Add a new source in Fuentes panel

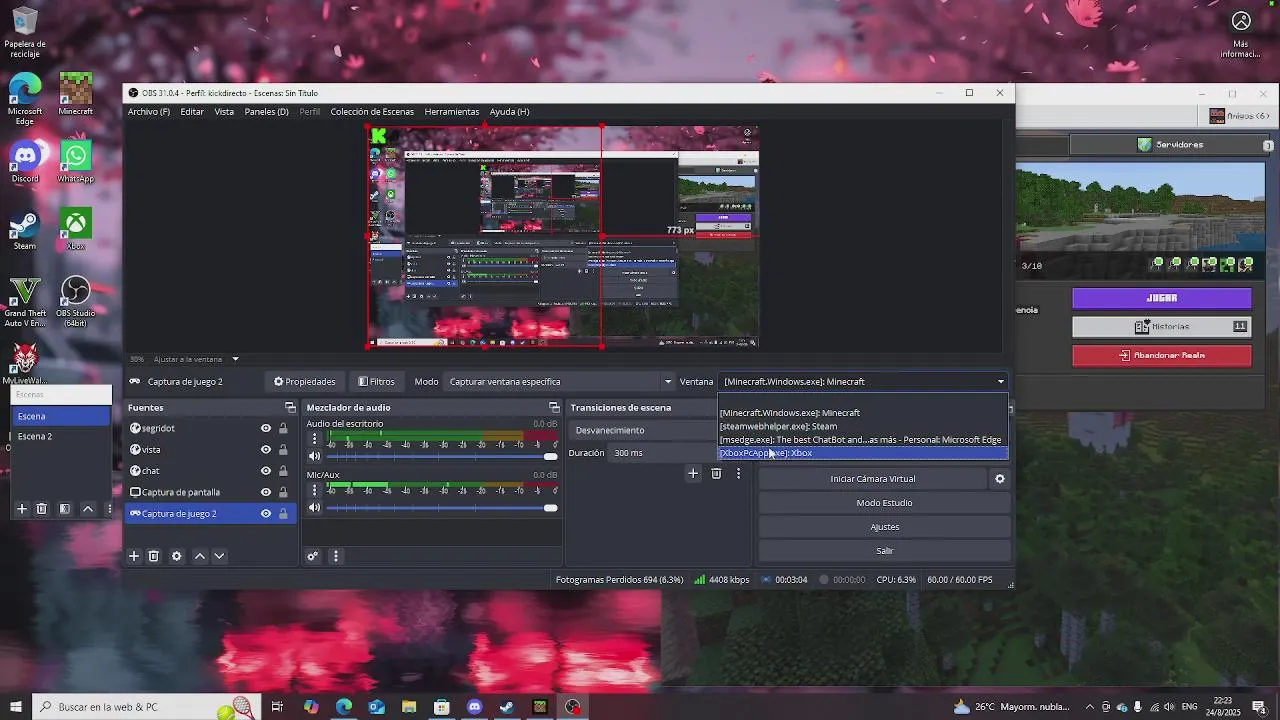(134, 556)
